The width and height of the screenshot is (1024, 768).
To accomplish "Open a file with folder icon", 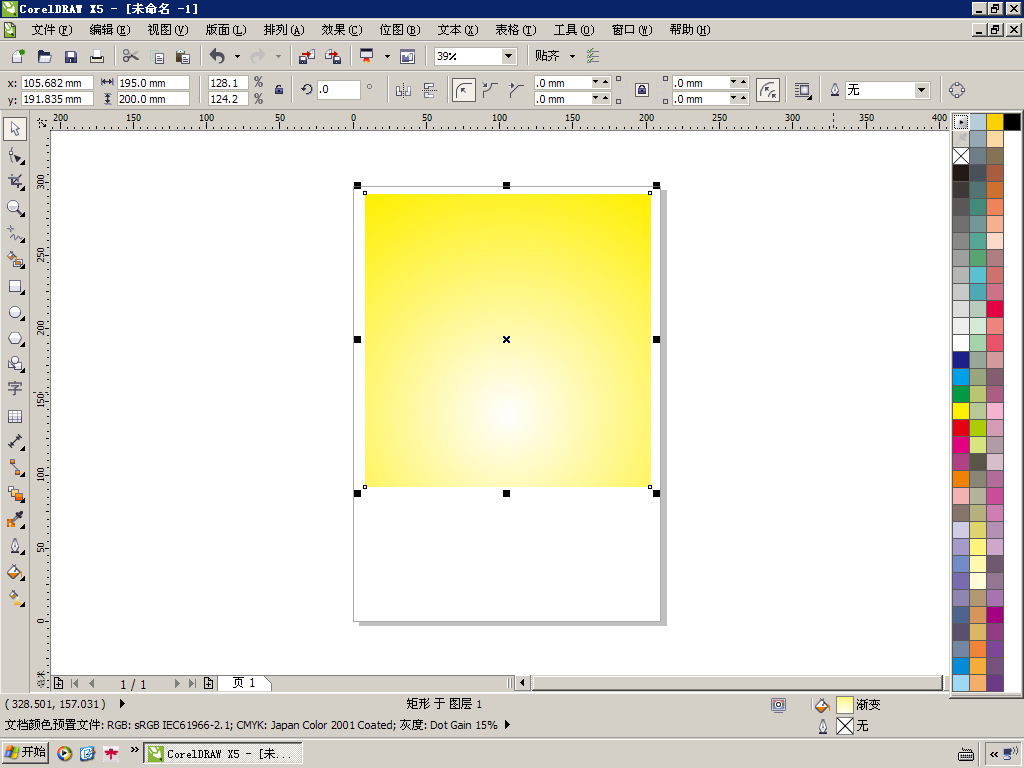I will coord(44,56).
